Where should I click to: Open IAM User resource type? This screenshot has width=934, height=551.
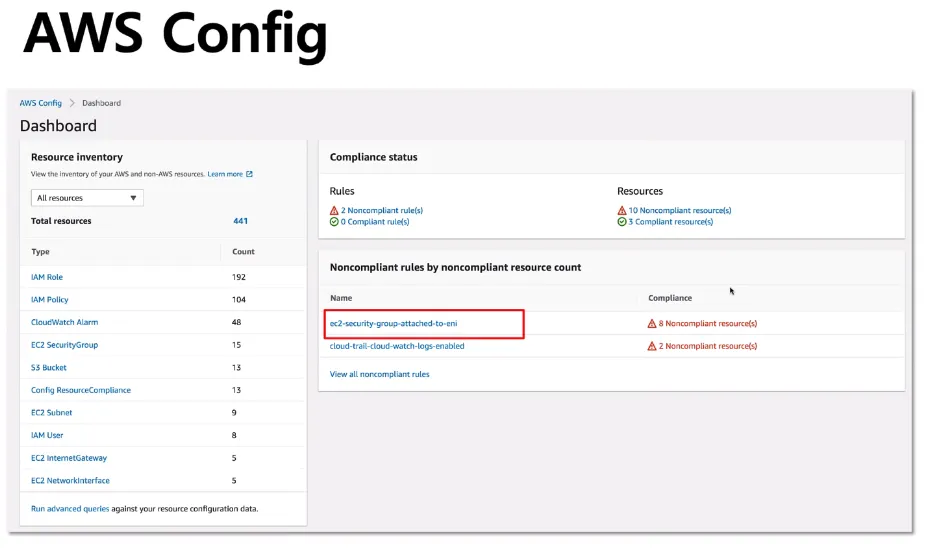(x=47, y=435)
